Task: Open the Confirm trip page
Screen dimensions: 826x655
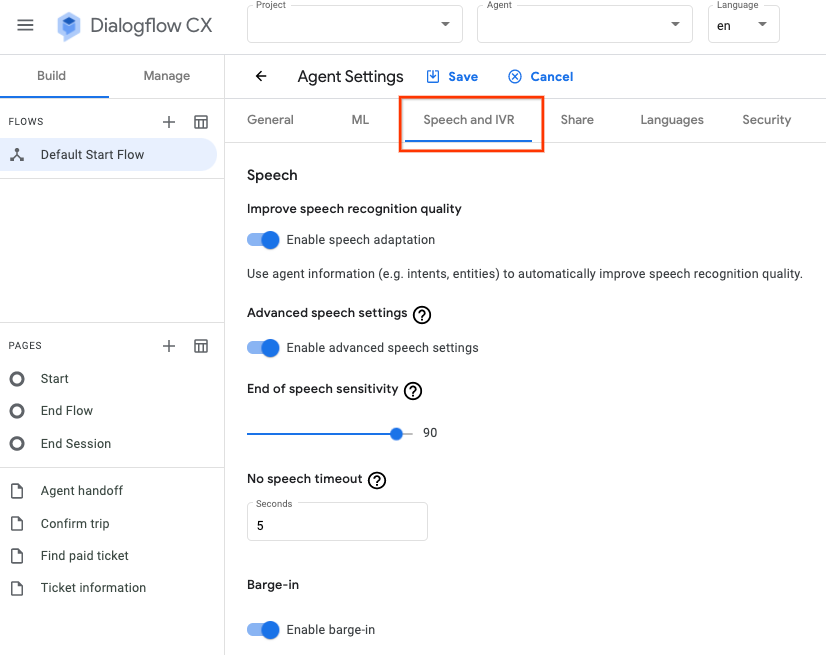Action: tap(75, 524)
